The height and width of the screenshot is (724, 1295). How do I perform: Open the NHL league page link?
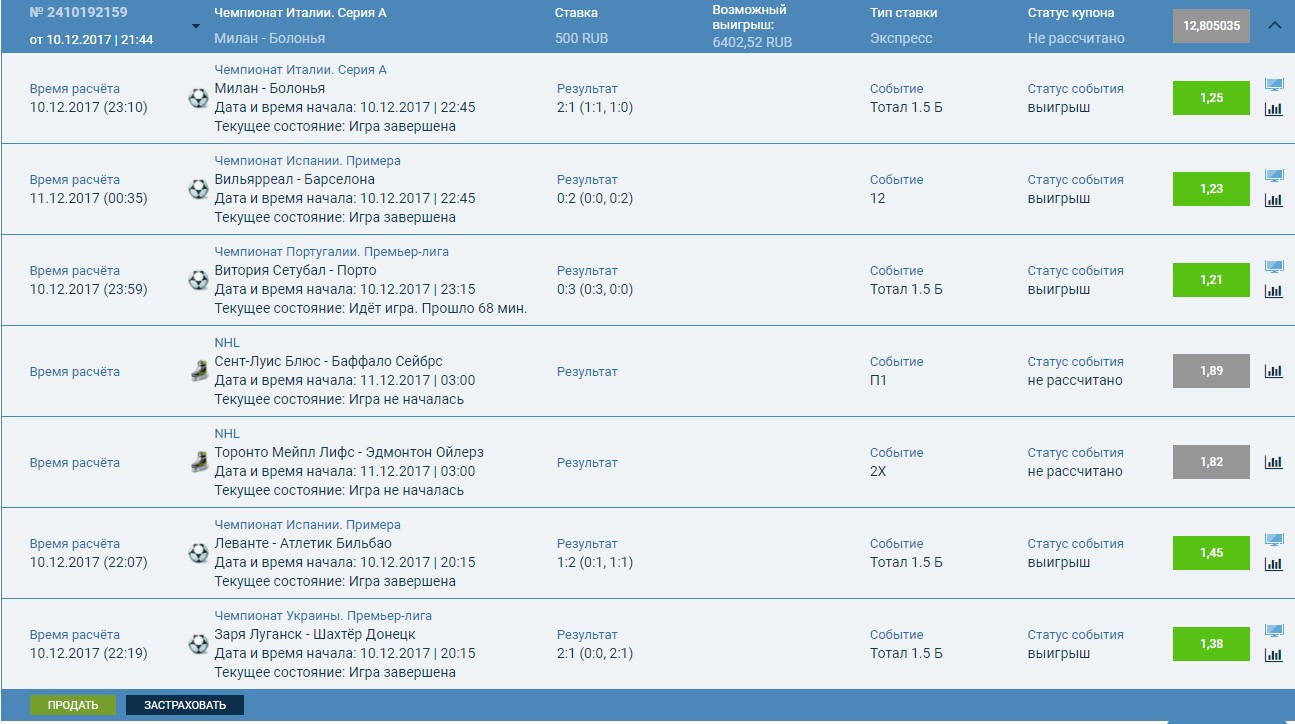pos(227,342)
